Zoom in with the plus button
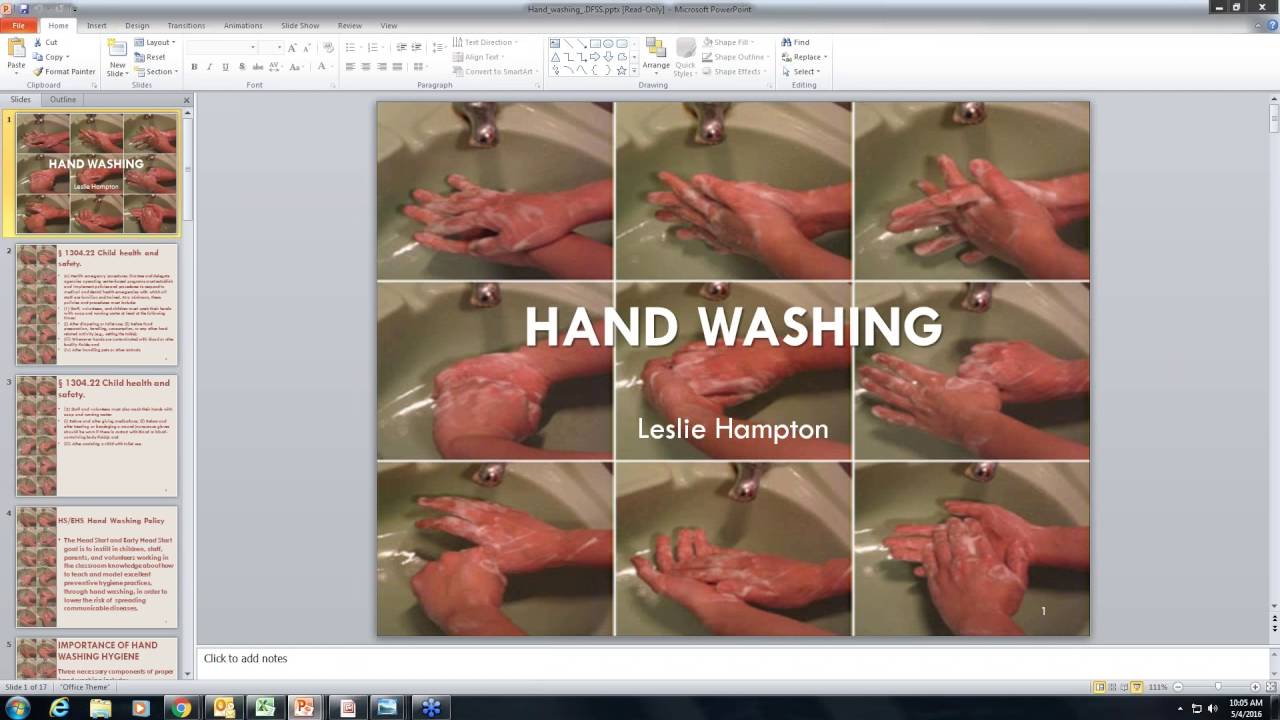This screenshot has width=1280, height=720. tap(1255, 687)
